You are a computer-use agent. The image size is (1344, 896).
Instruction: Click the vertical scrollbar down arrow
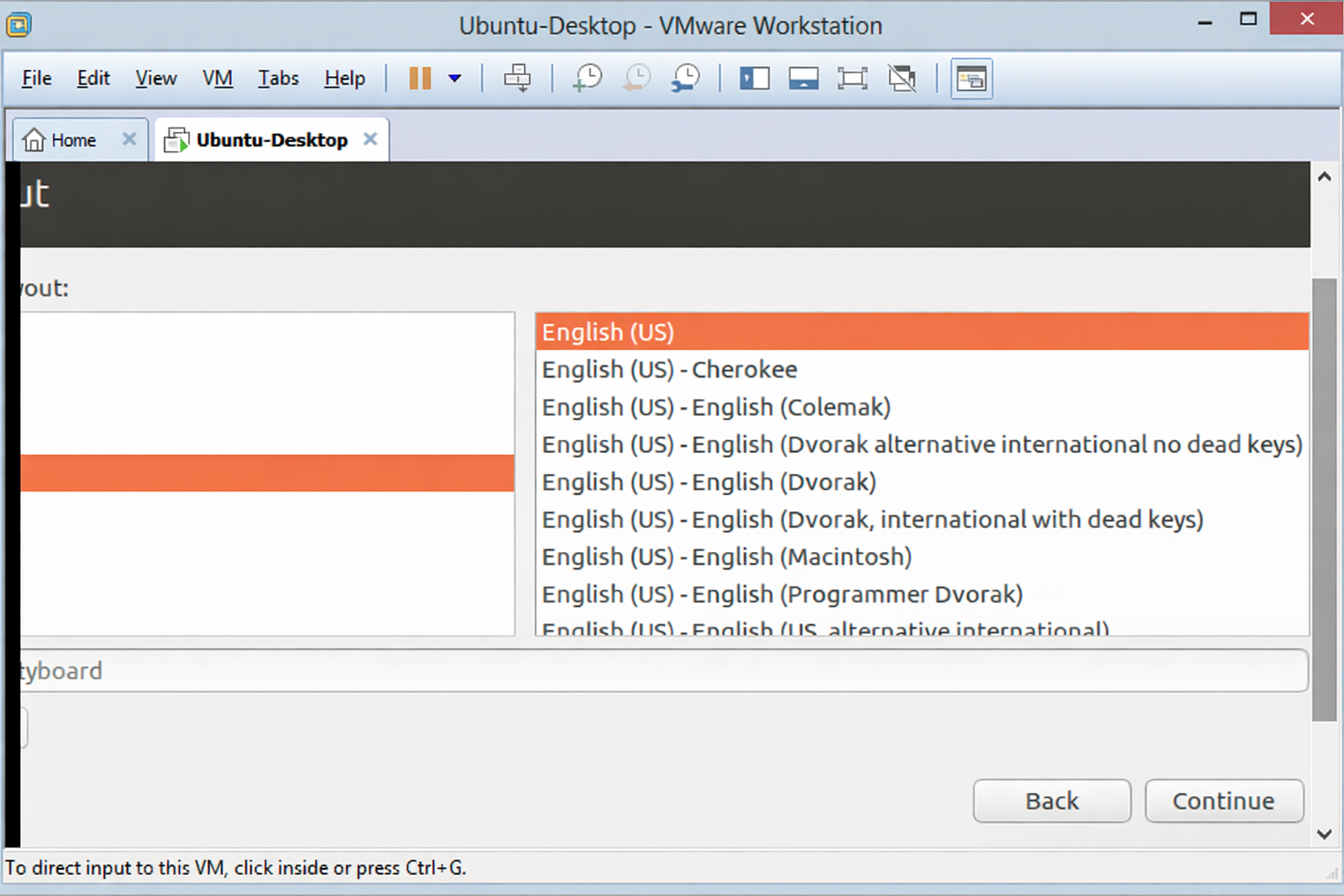tap(1324, 834)
